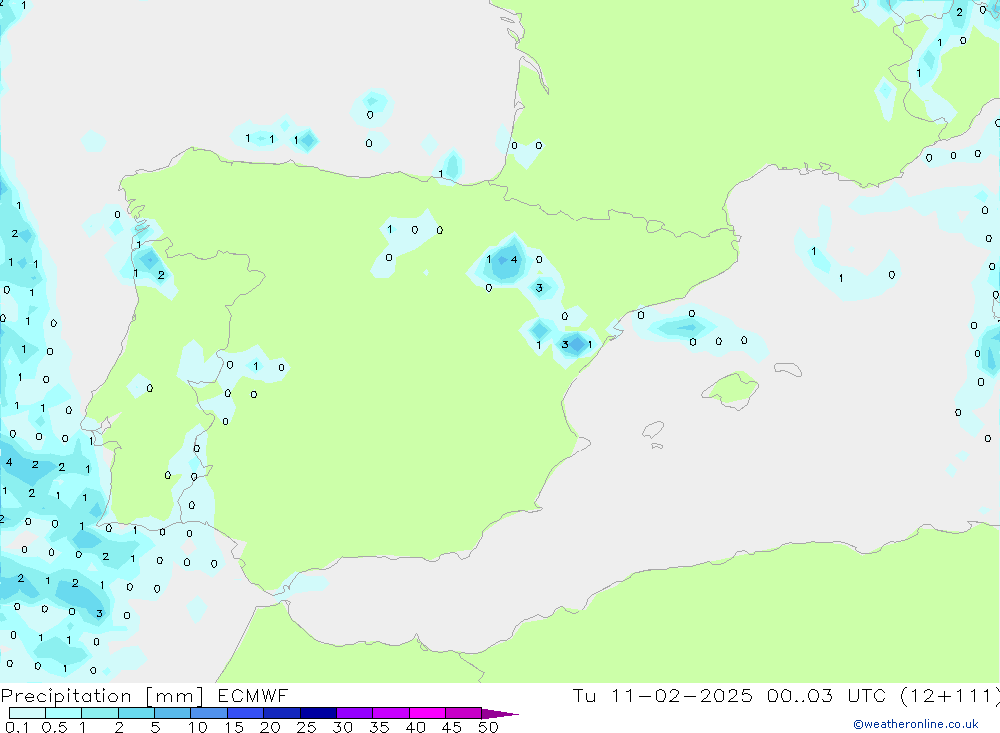This screenshot has width=1000, height=733.
Task: Click the legend label '40'
Action: tap(415, 727)
